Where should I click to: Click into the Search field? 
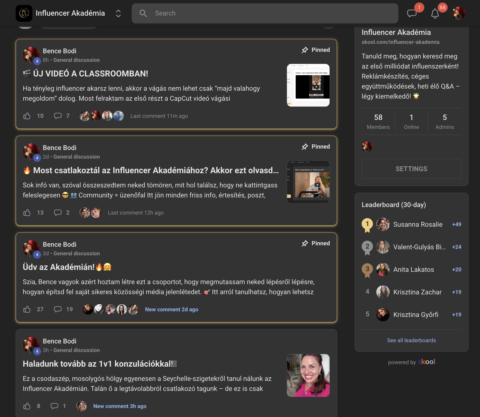[x=265, y=13]
